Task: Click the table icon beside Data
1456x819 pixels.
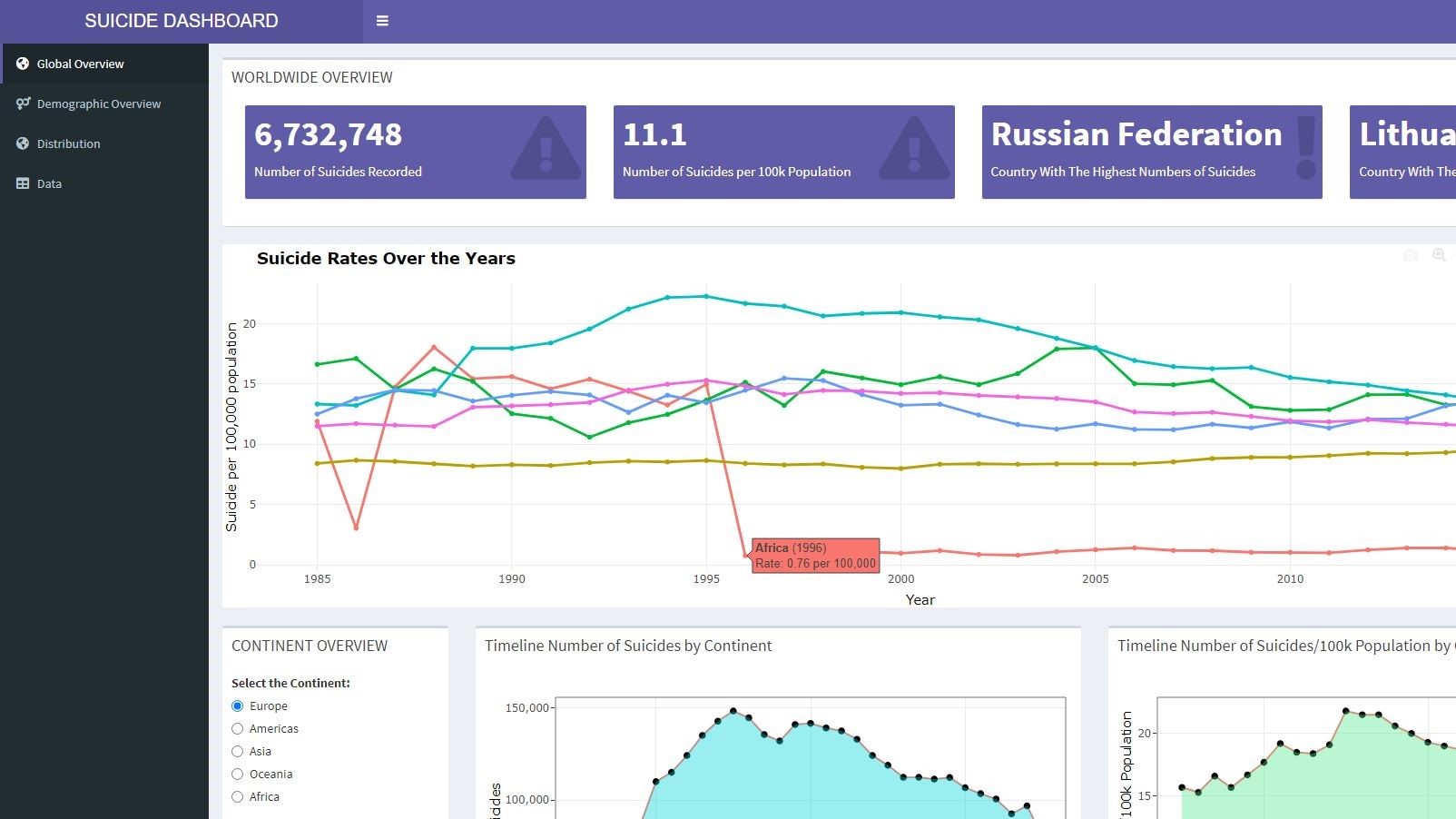Action: (23, 183)
